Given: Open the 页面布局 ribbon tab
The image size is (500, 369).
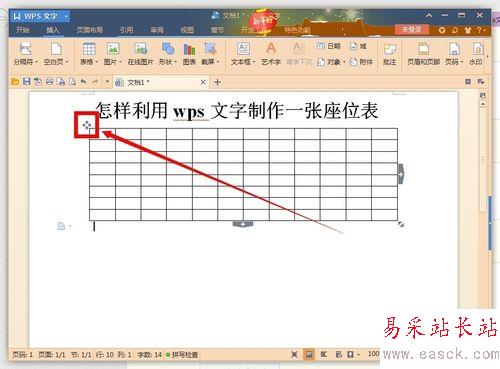Looking at the screenshot, I should (89, 30).
